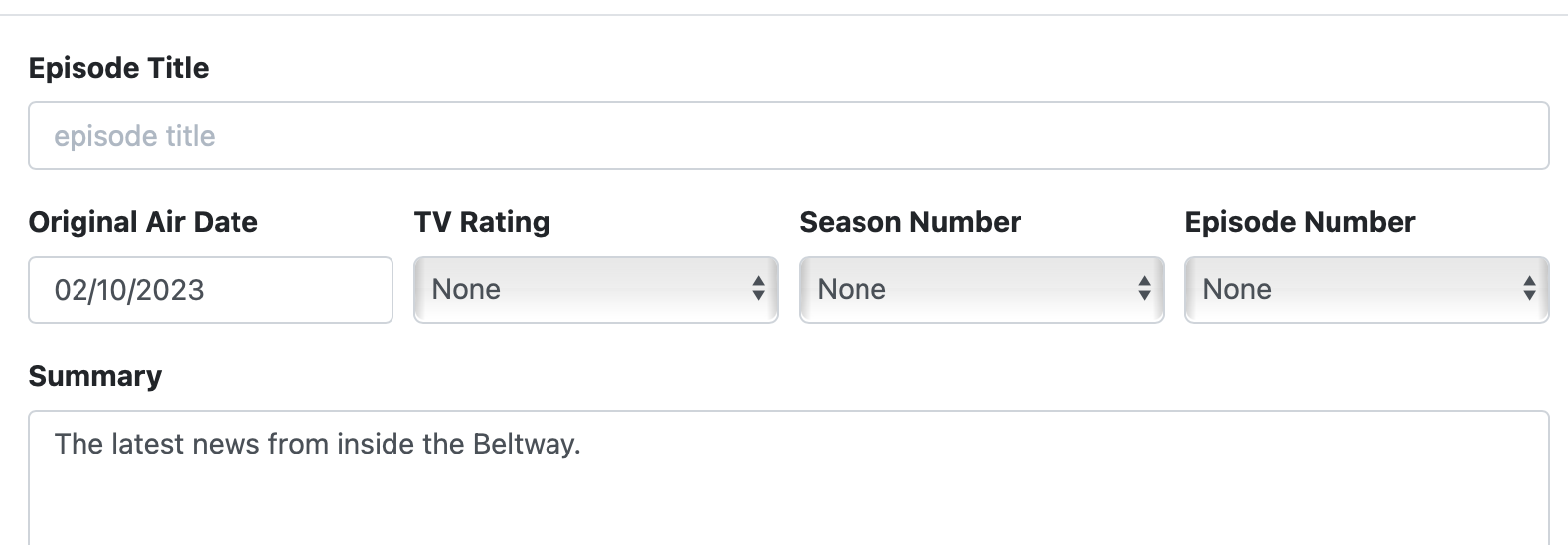Viewport: 1568px width, 545px height.
Task: Open the TV Rating dropdown
Action: coord(595,289)
